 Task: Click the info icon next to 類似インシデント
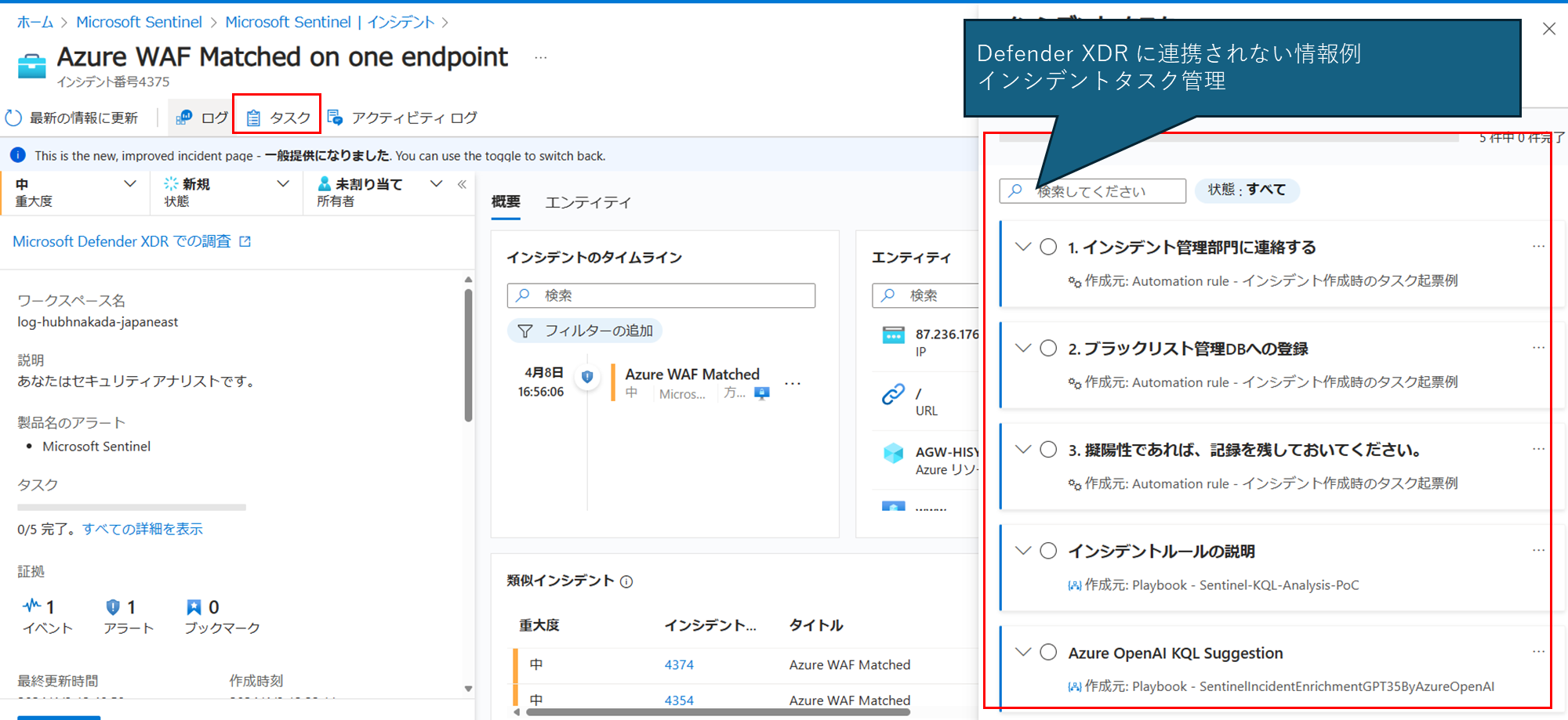click(x=626, y=581)
